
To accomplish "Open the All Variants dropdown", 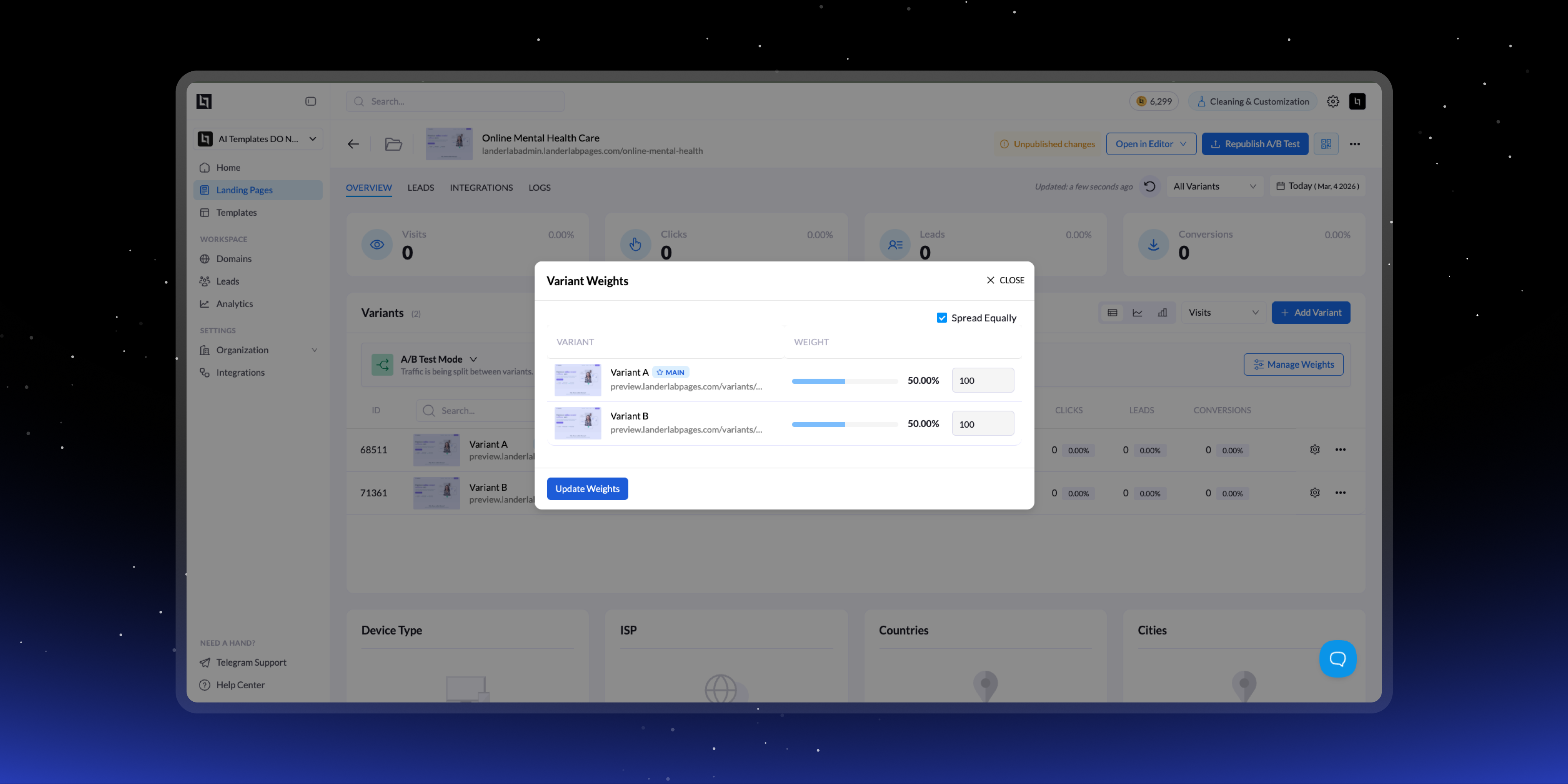I will click(1214, 186).
